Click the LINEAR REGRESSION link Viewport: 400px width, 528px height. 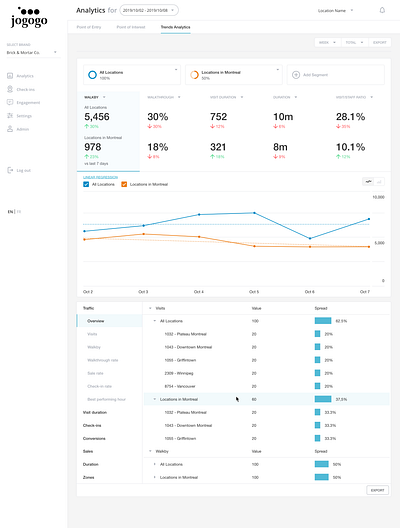(100, 177)
